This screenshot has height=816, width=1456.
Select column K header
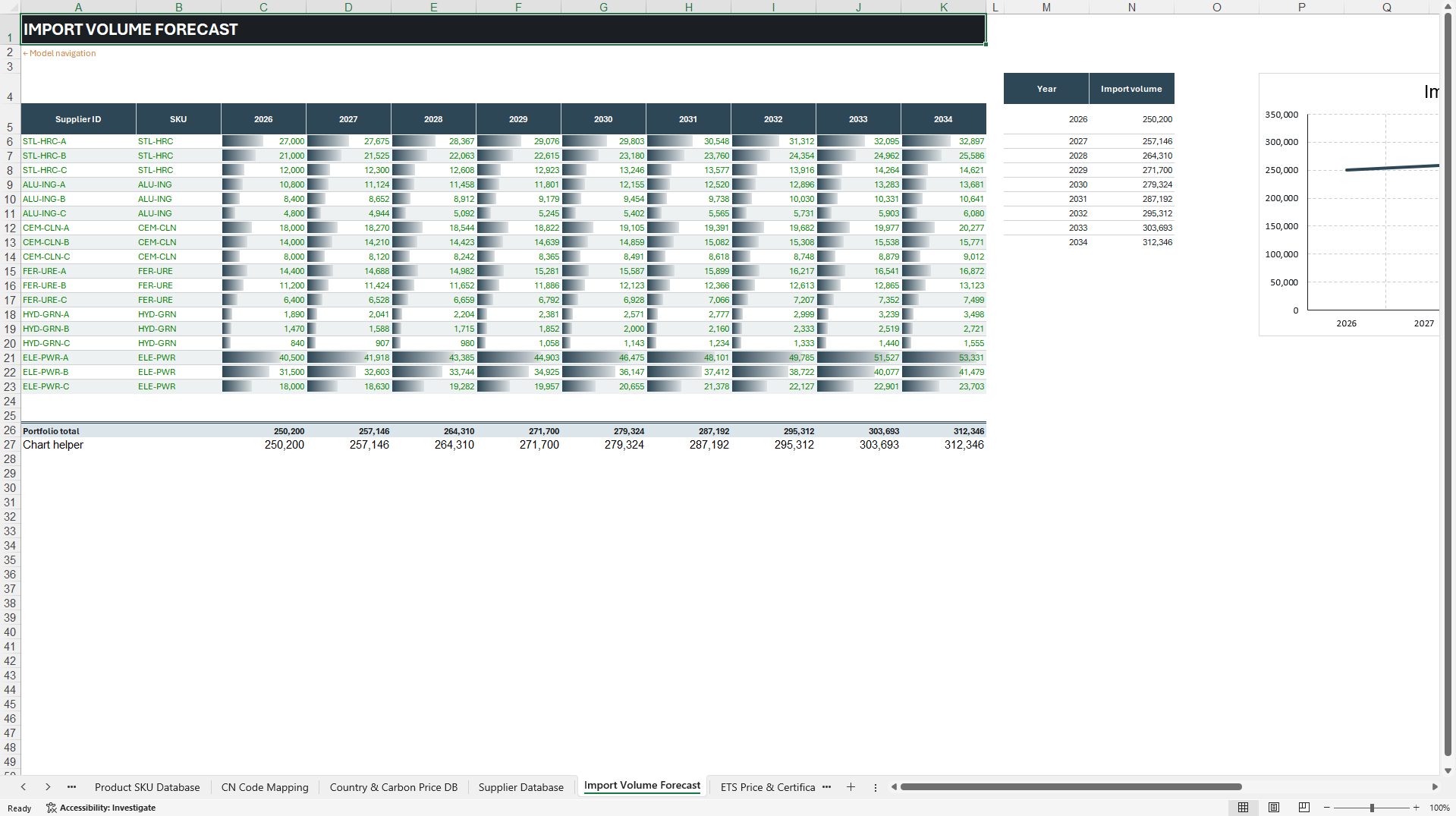943,7
